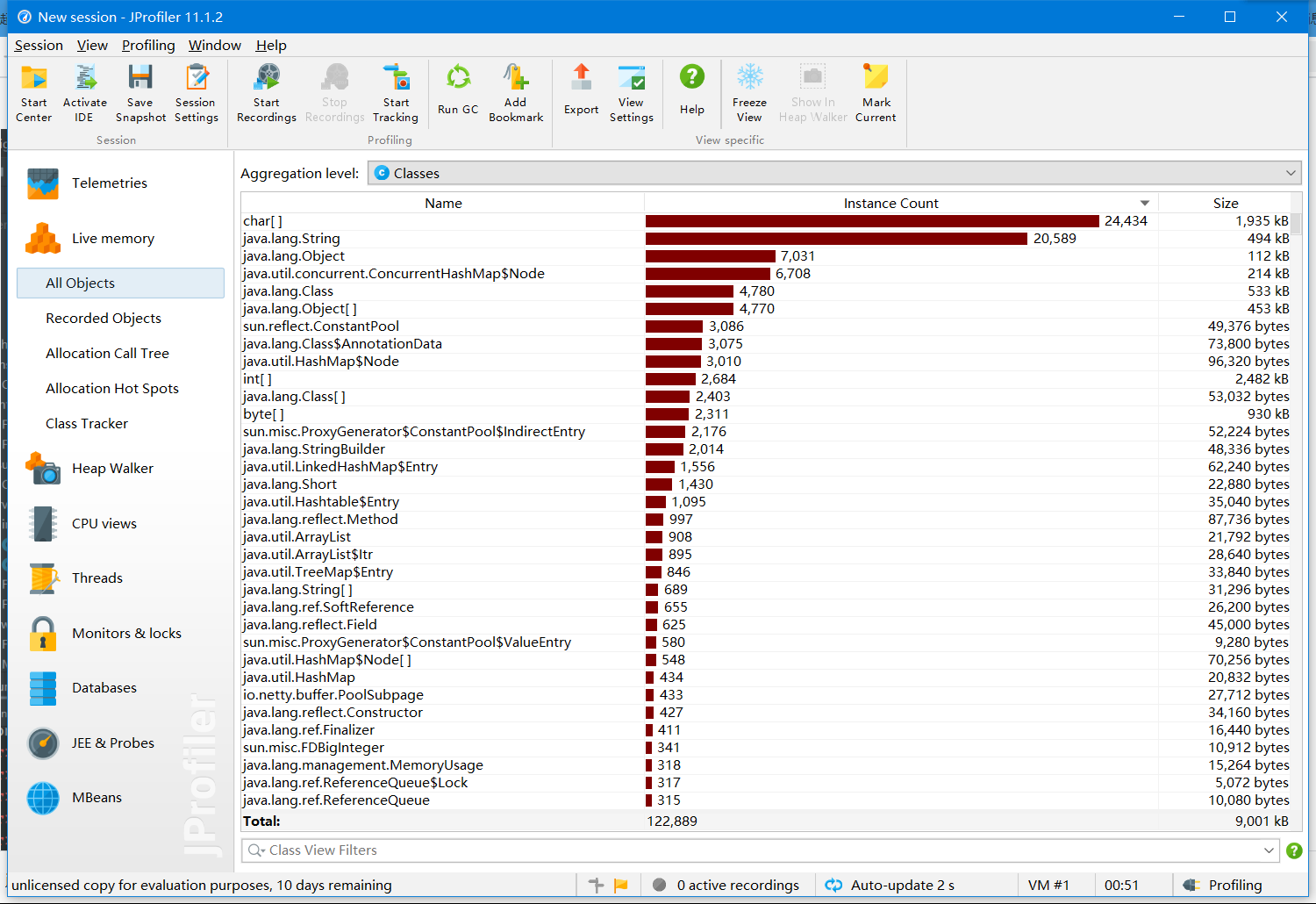This screenshot has width=1316, height=904.
Task: Open the Help menu
Action: [x=271, y=46]
